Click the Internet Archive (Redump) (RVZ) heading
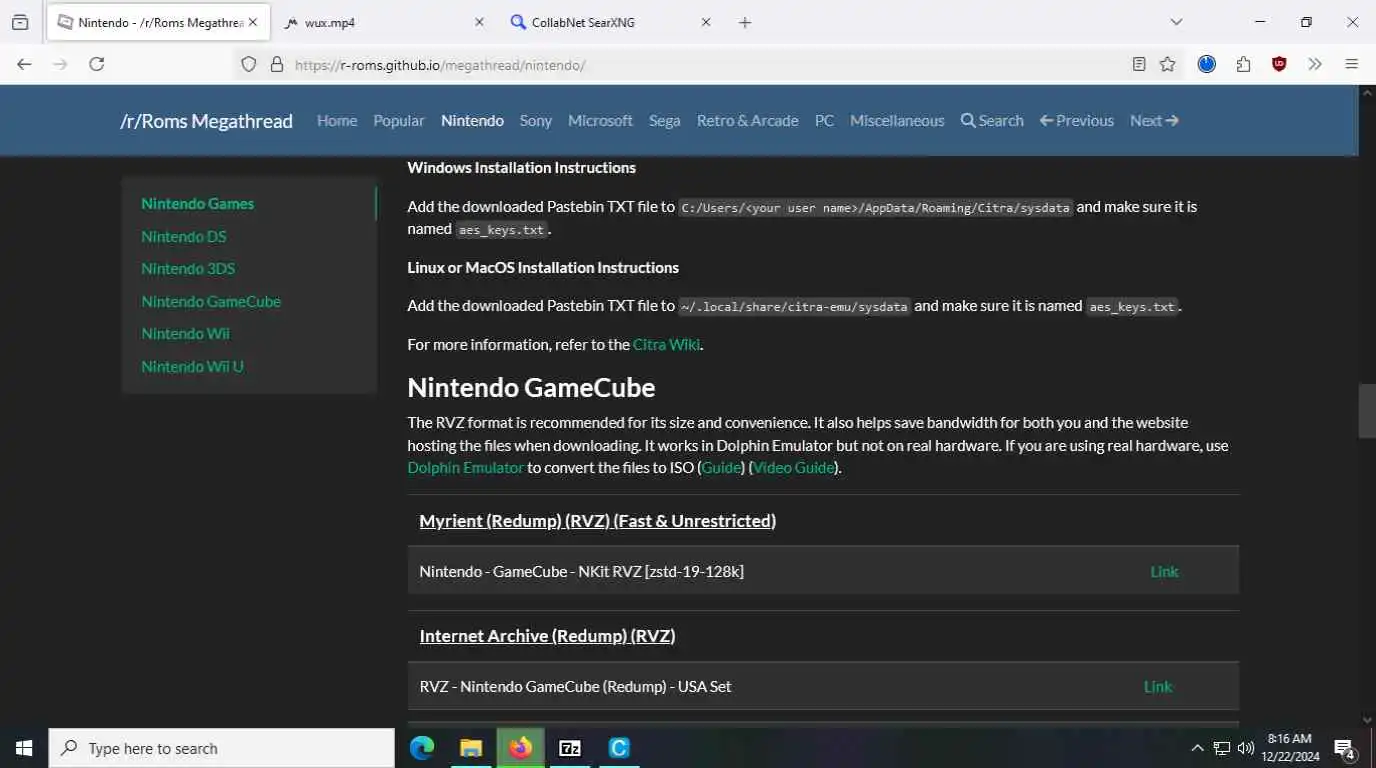The height and width of the screenshot is (768, 1376). click(x=547, y=635)
